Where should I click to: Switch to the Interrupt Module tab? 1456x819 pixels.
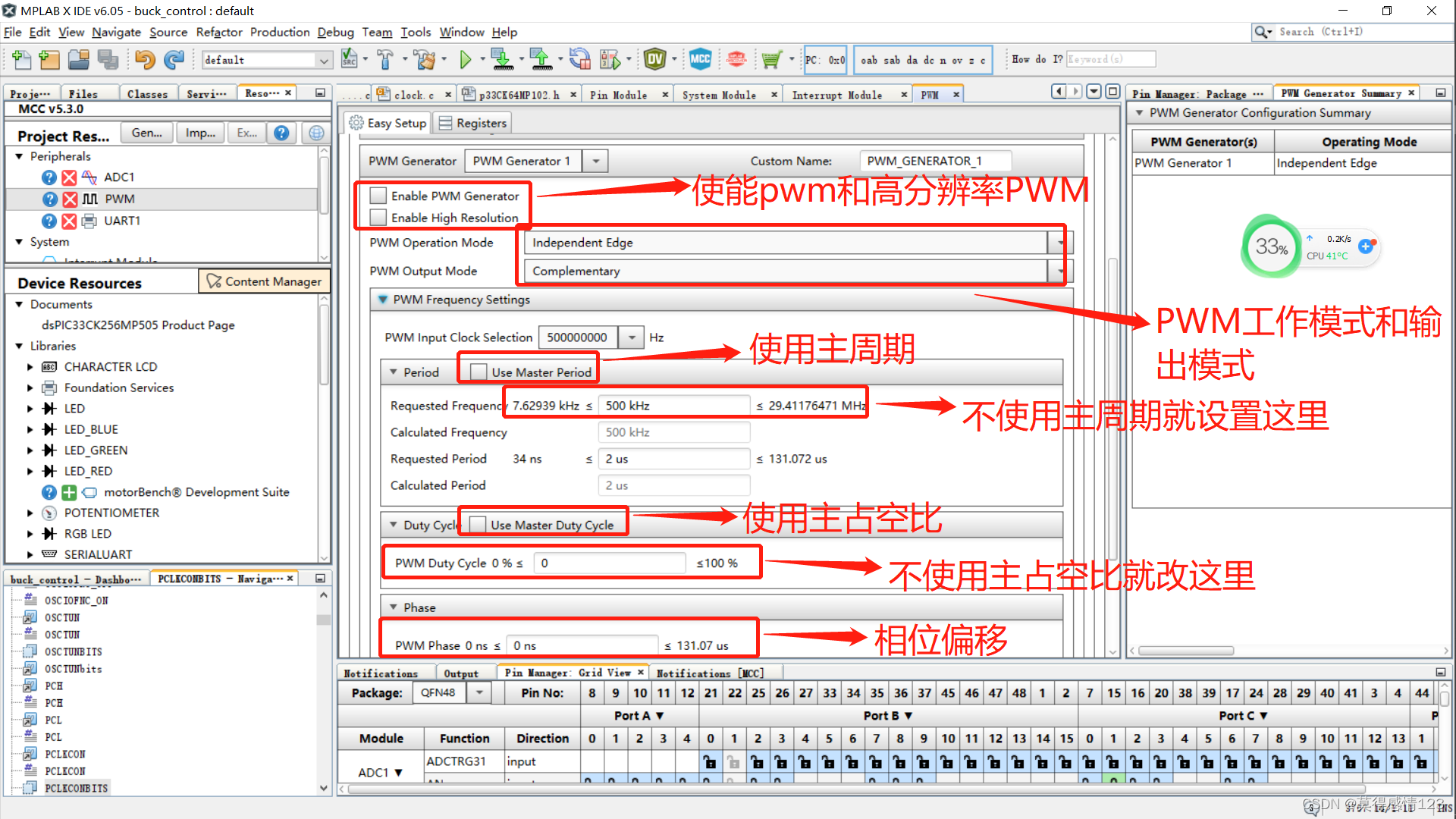point(836,95)
